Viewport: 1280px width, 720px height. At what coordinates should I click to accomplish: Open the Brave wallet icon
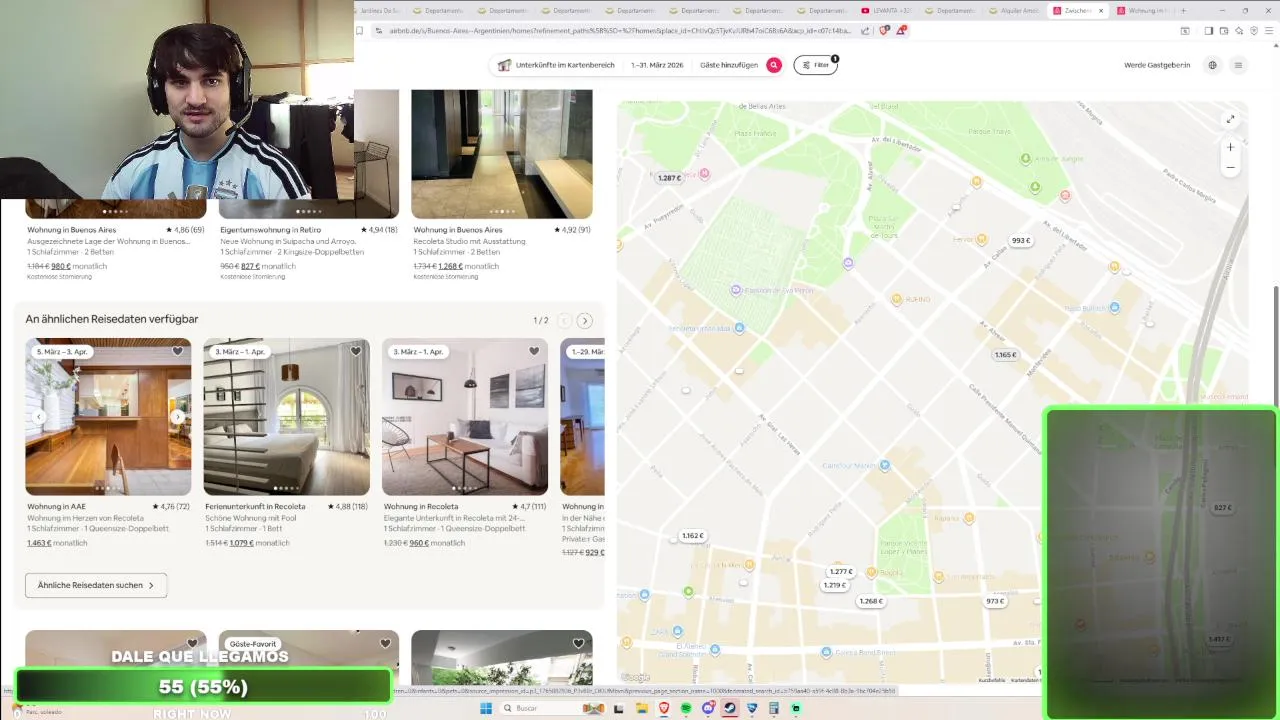(1224, 31)
